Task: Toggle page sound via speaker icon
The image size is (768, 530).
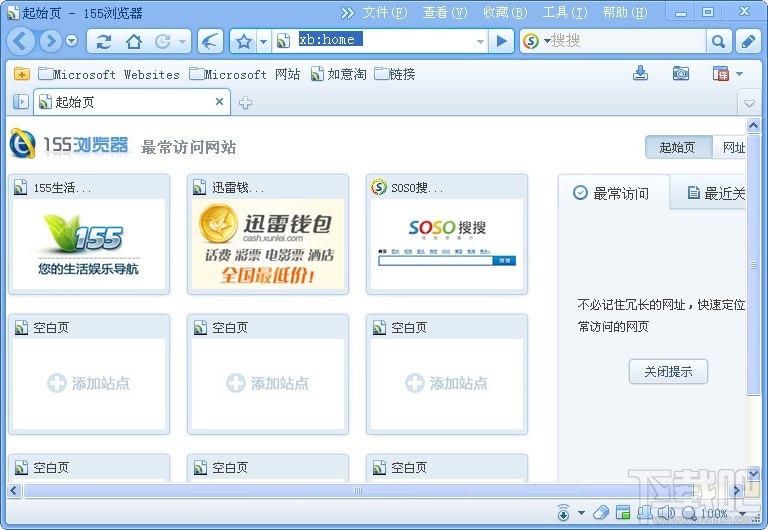Action: pos(666,512)
